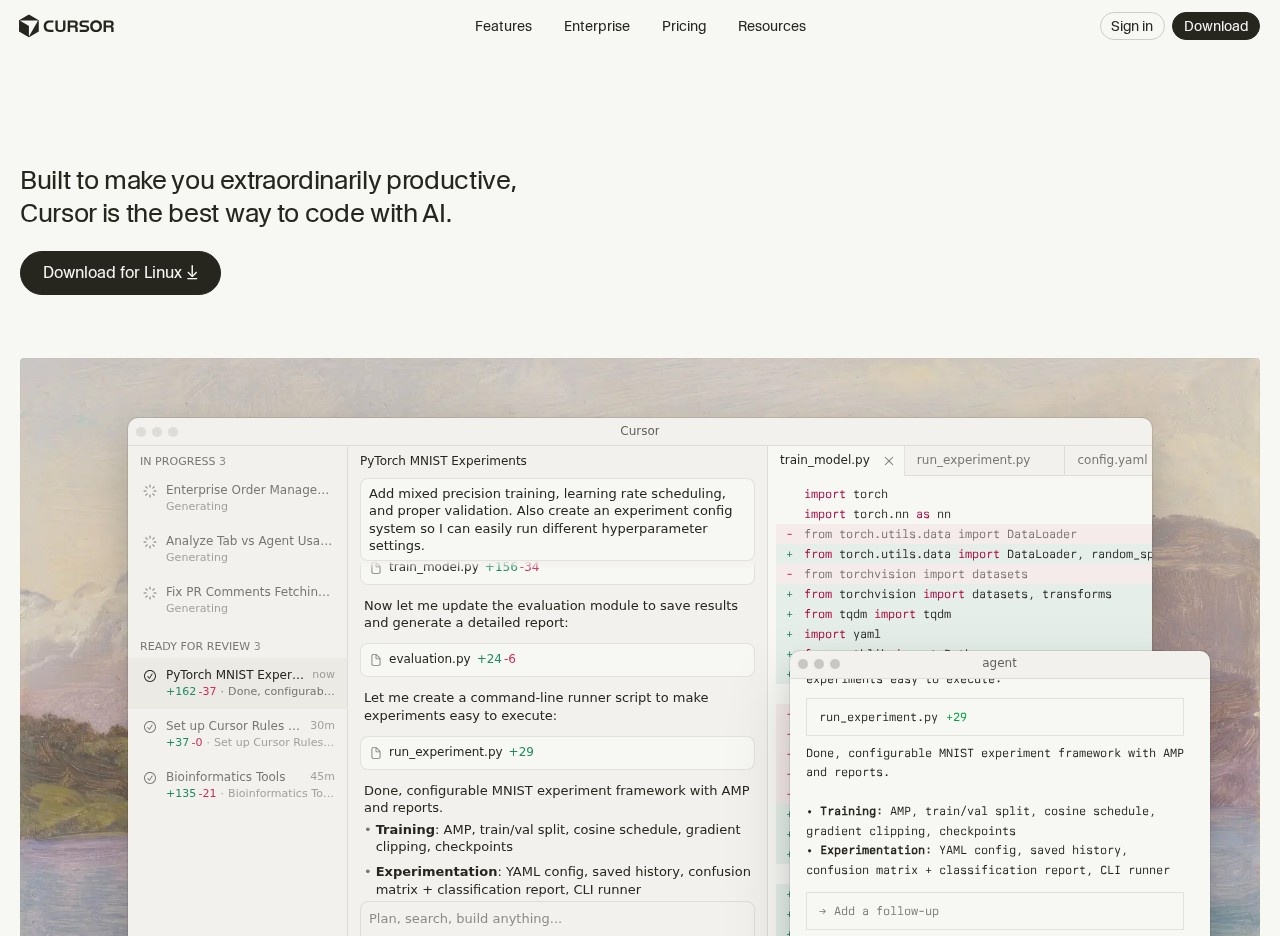The width and height of the screenshot is (1280, 936).
Task: Select Fix PR Comments Fetching task
Action: tap(247, 593)
